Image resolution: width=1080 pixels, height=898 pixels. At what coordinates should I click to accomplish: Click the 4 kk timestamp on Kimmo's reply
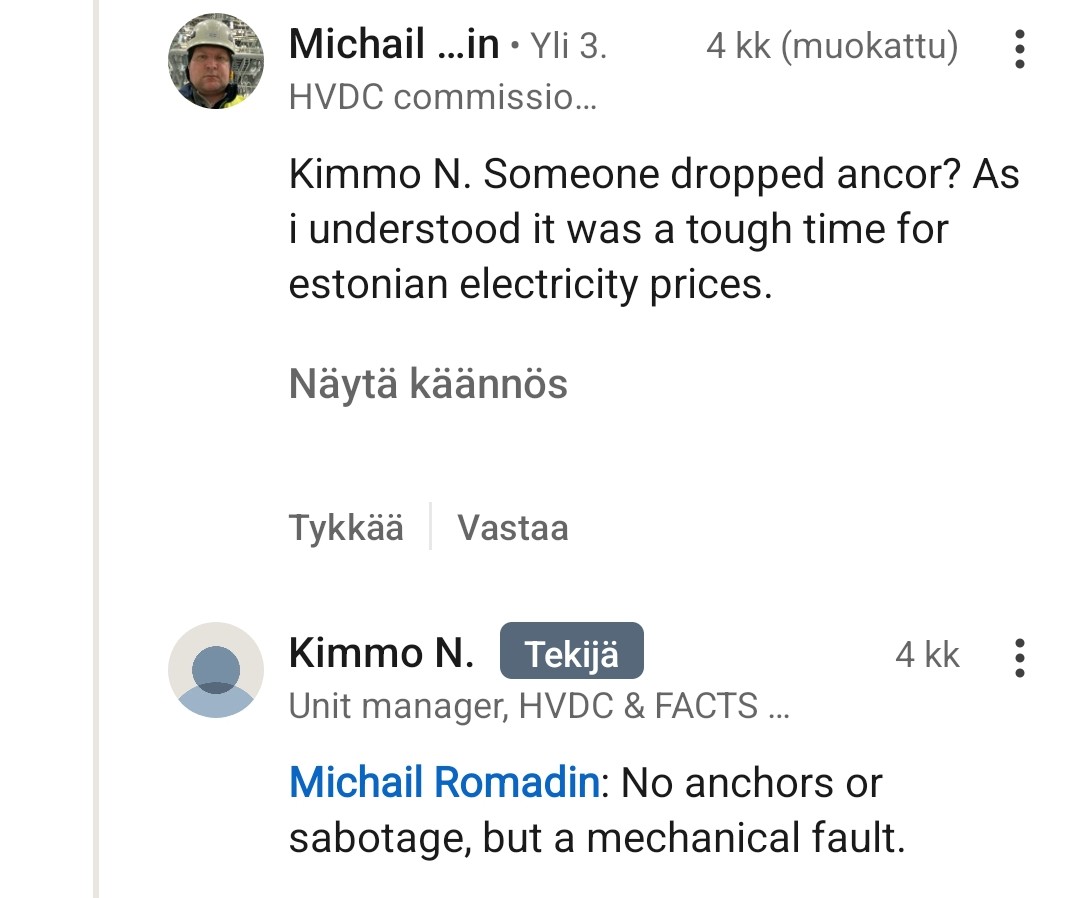927,655
